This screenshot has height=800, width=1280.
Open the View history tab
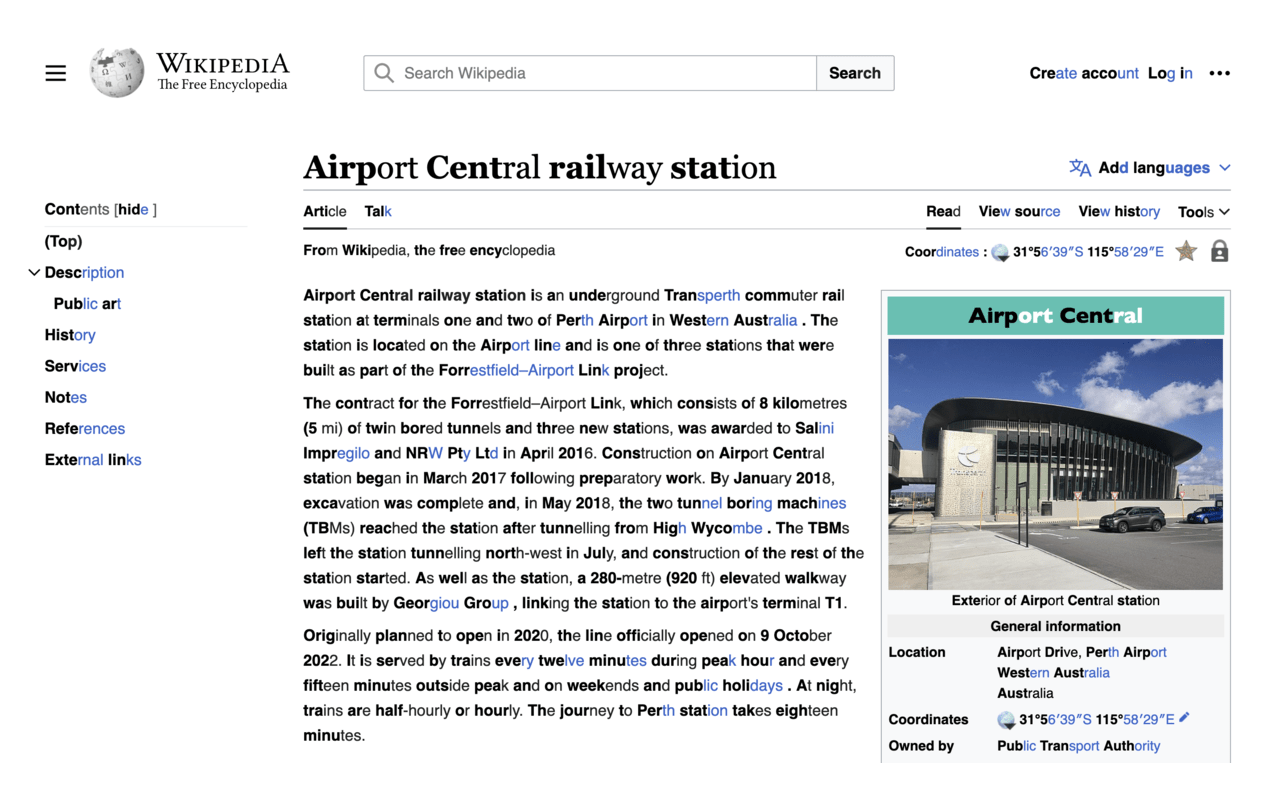point(1119,211)
